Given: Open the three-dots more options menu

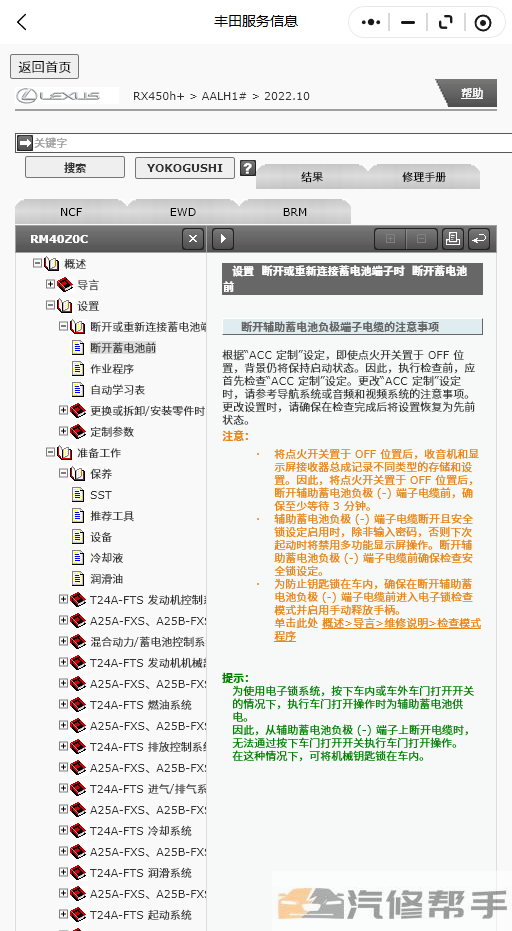Looking at the screenshot, I should click(x=371, y=23).
